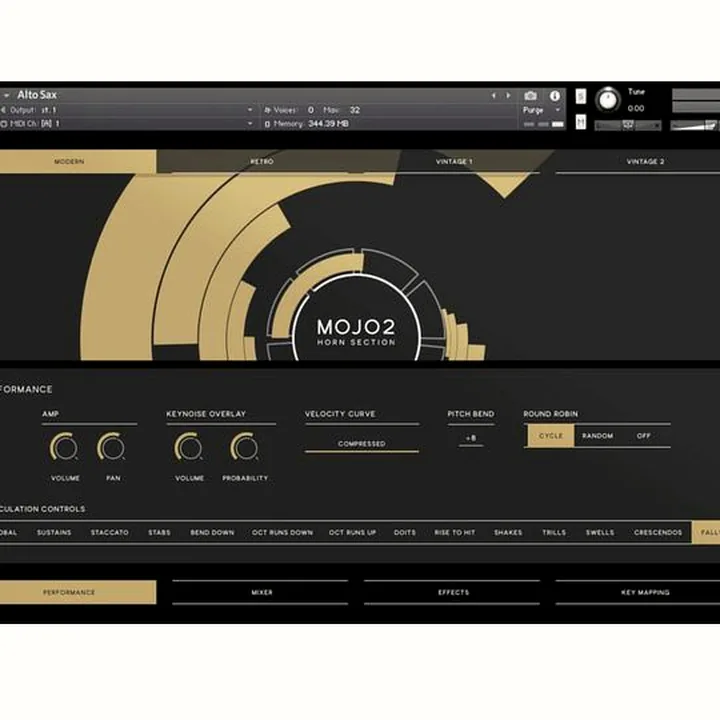Click the Tune value 0.00
The width and height of the screenshot is (720, 720).
click(x=636, y=108)
